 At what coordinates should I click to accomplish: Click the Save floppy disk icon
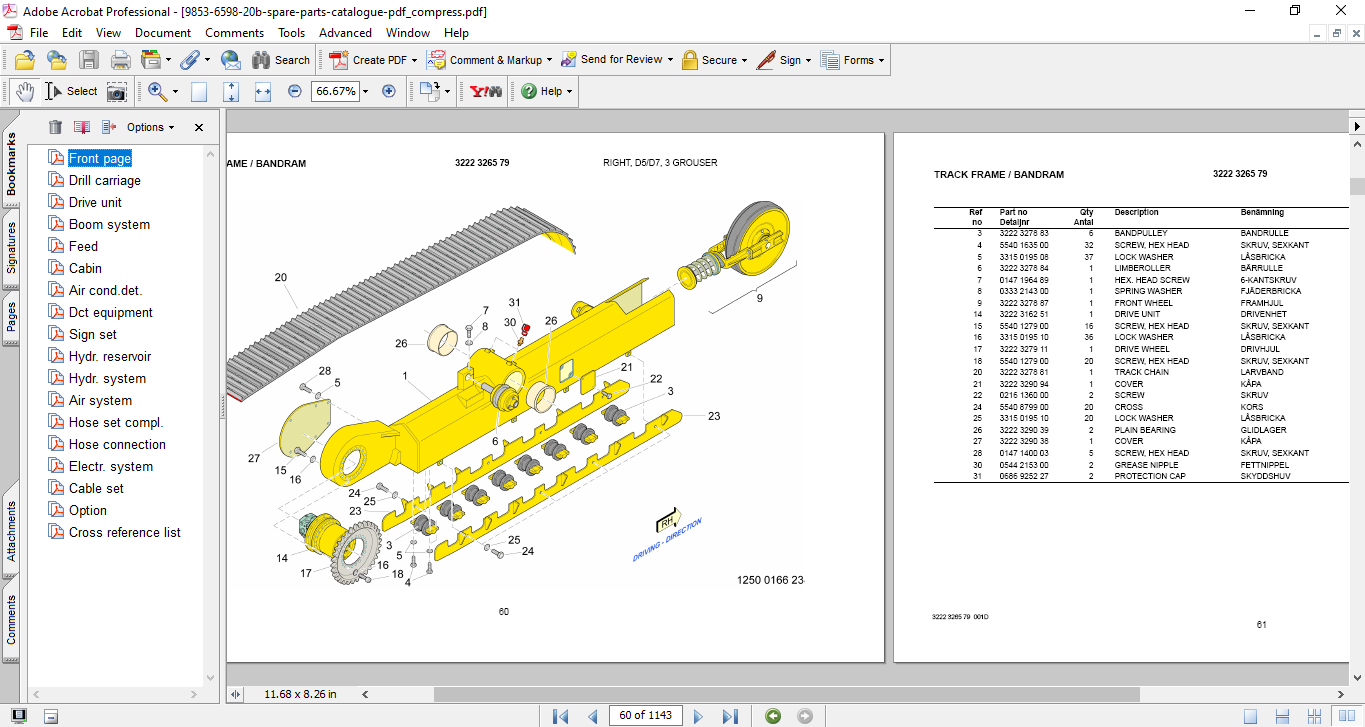[89, 60]
